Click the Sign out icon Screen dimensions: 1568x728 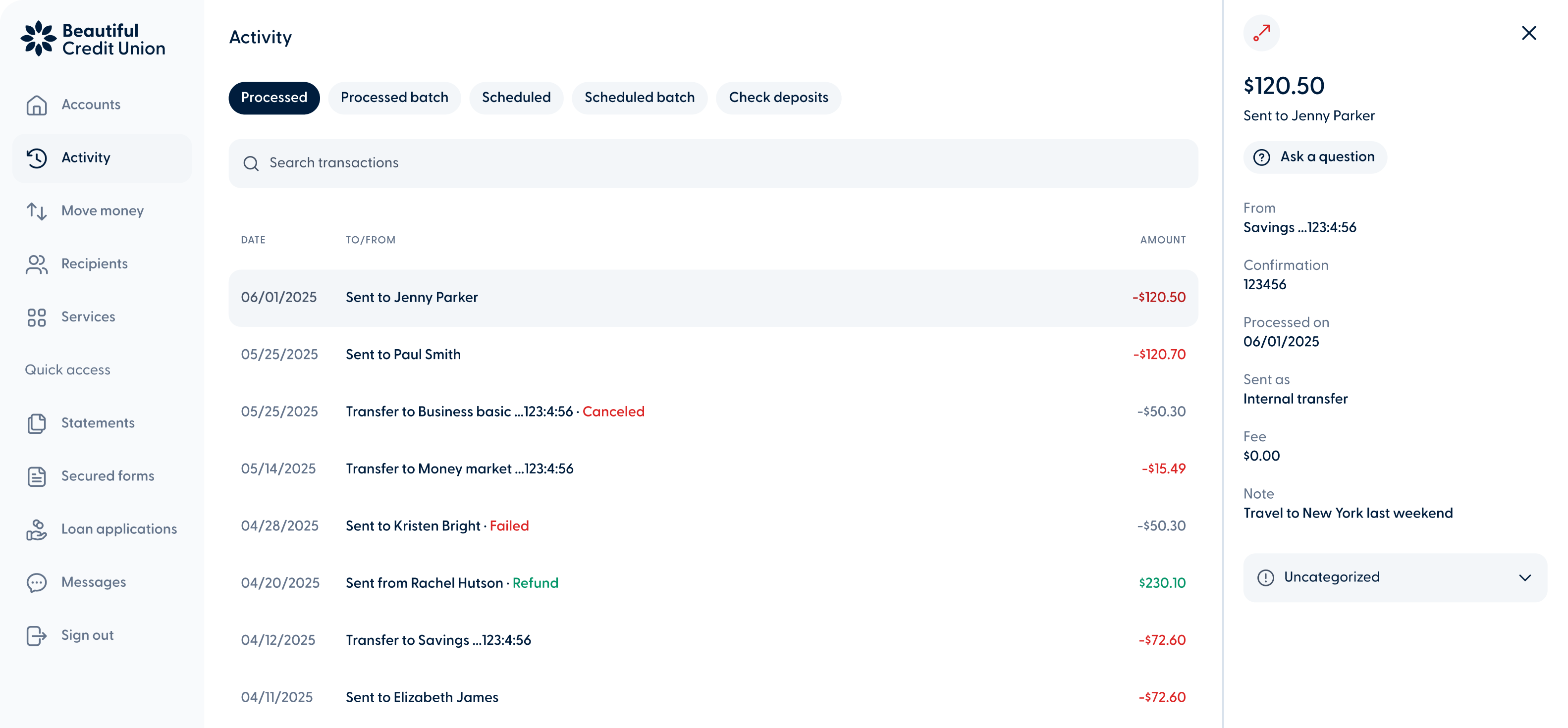point(37,635)
